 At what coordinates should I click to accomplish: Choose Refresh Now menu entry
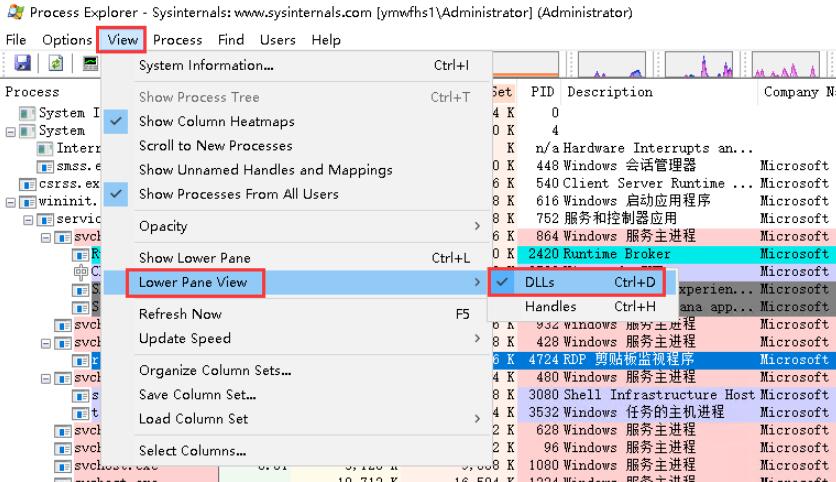(x=296, y=314)
